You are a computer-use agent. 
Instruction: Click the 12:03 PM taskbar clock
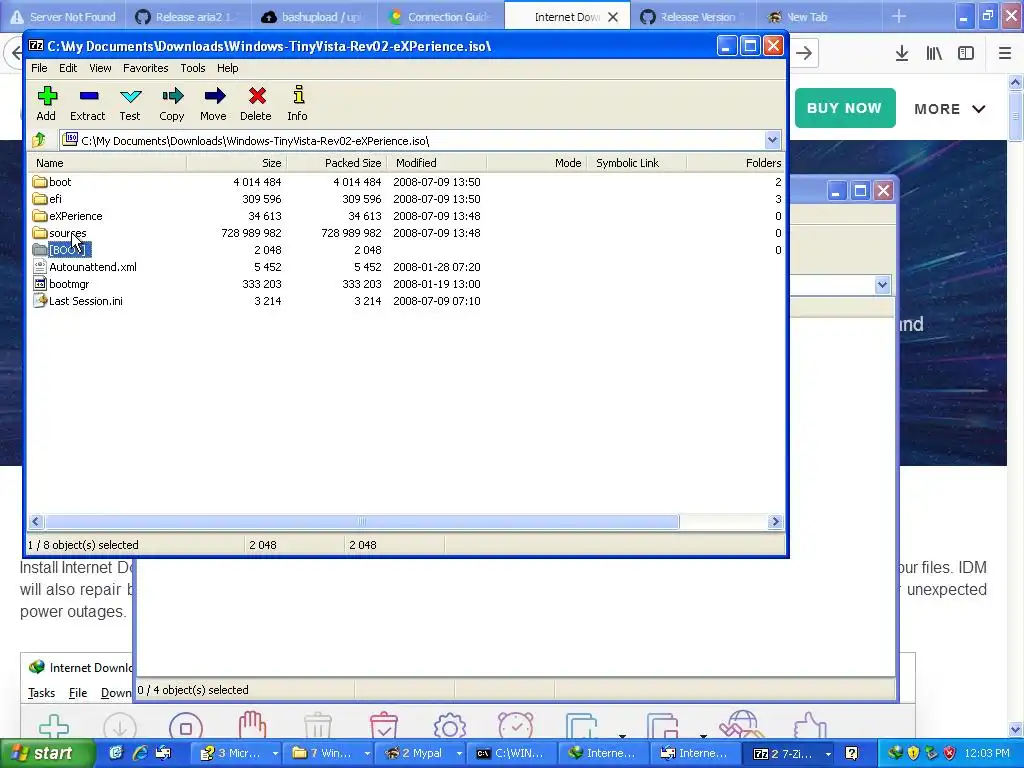(987, 753)
